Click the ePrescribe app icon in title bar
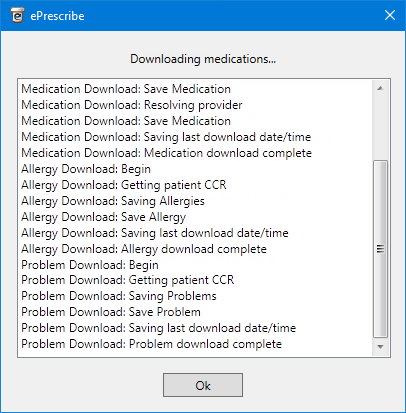 click(17, 15)
